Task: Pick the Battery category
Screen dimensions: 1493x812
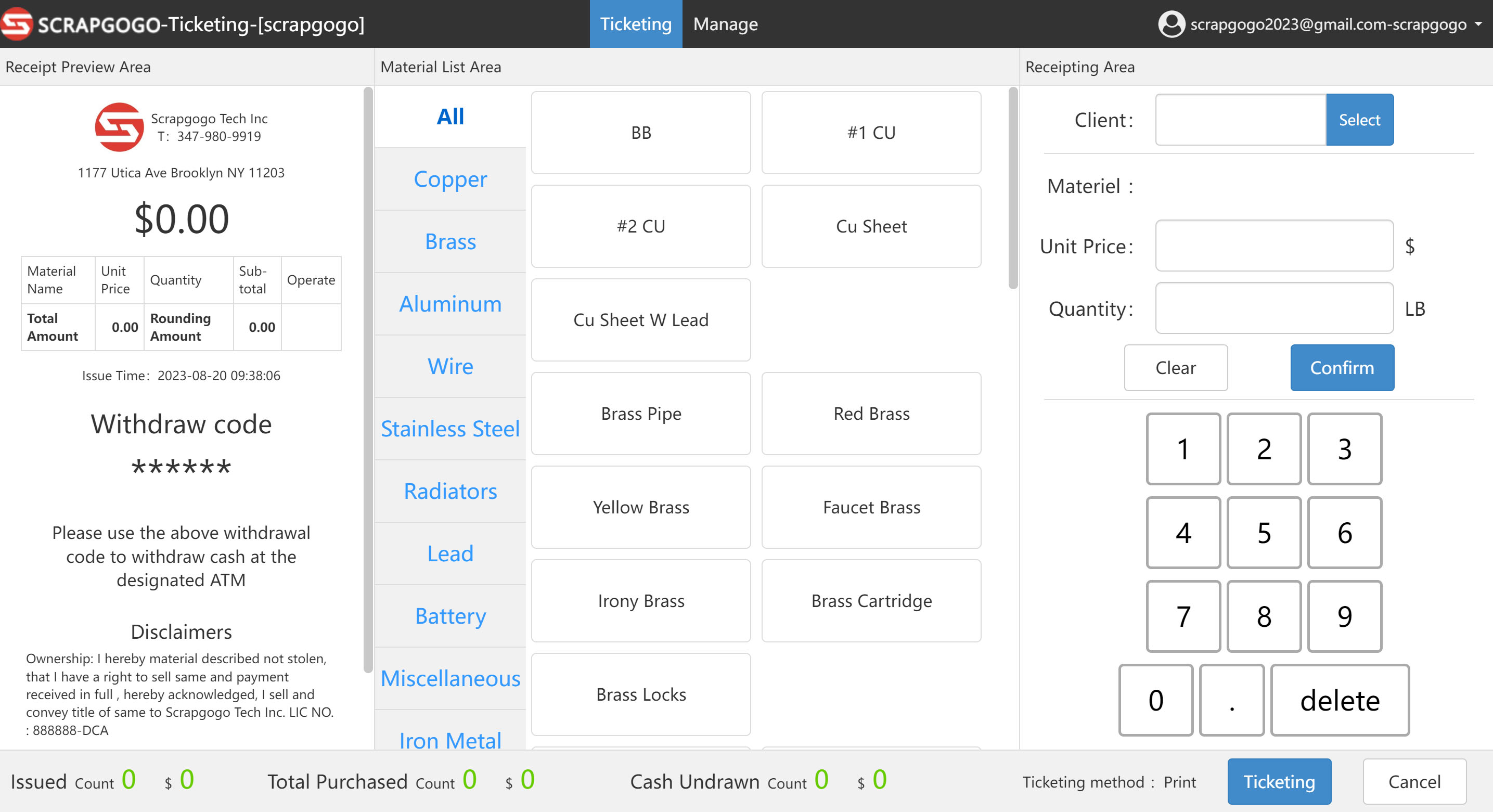Action: [451, 616]
